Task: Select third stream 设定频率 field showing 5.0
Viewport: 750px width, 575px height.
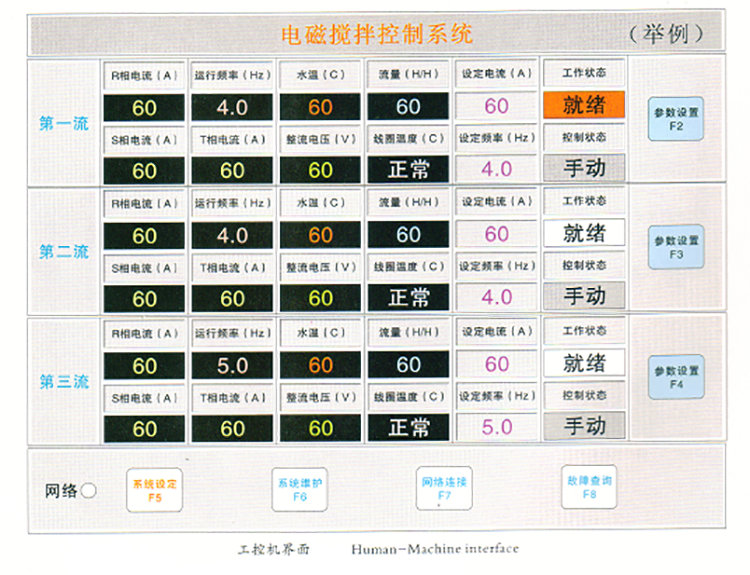Action: [496, 427]
